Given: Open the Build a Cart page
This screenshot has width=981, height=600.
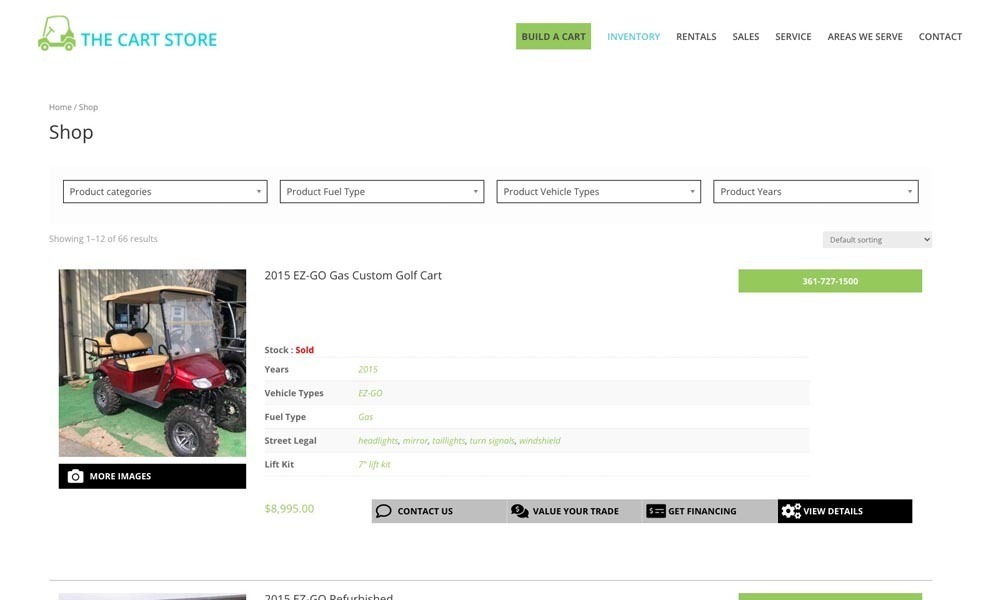Looking at the screenshot, I should tap(554, 36).
